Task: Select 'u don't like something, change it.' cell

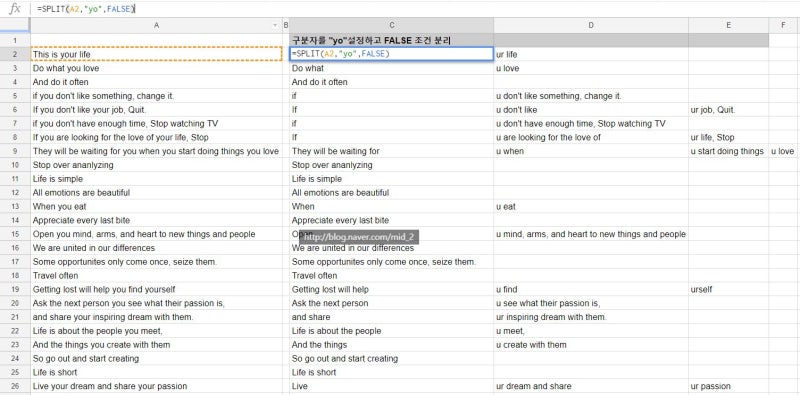Action: (591, 96)
